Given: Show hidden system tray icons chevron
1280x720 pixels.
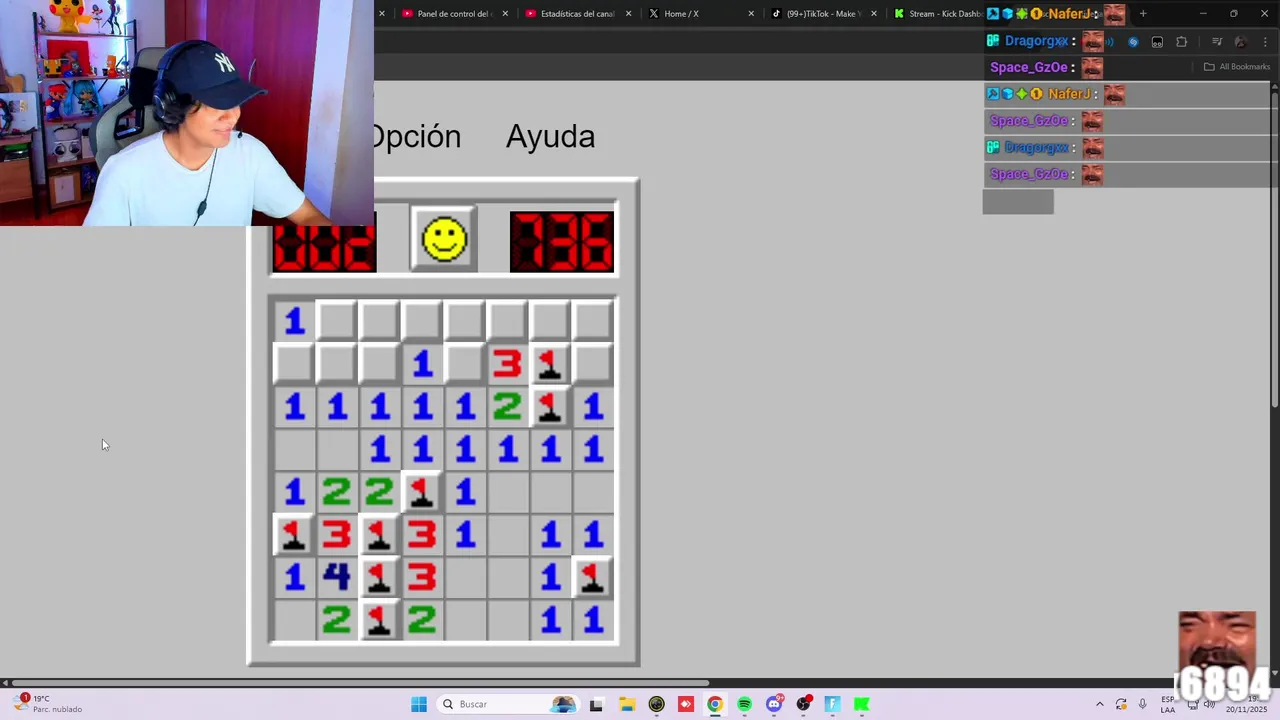Looking at the screenshot, I should 1100,704.
